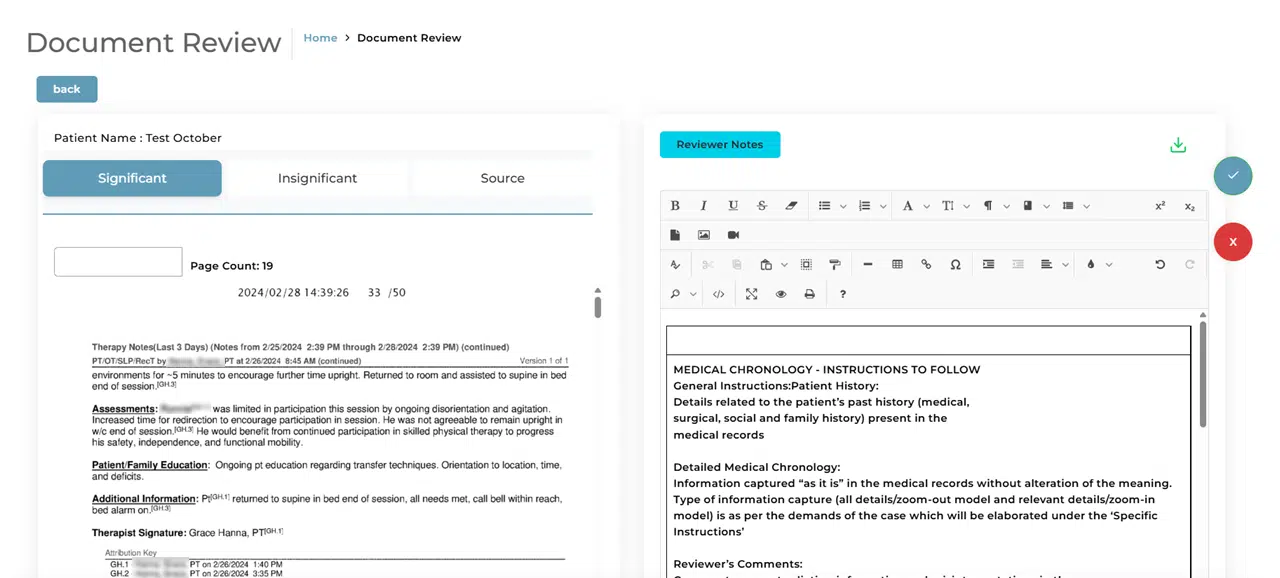The height and width of the screenshot is (578, 1280).
Task: Open the Omega special characters tool
Action: tap(955, 265)
